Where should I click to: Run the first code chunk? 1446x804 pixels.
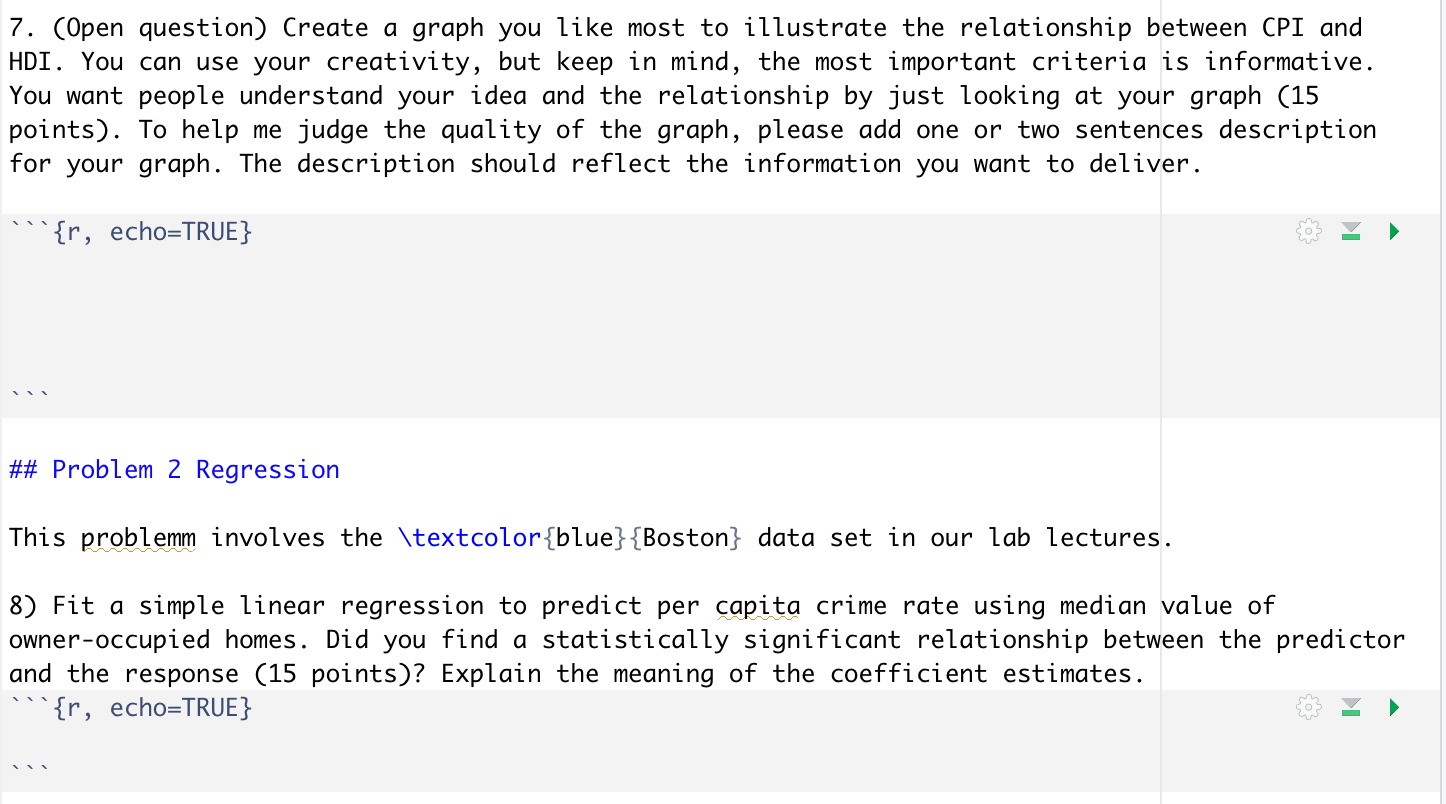pyautogui.click(x=1393, y=231)
